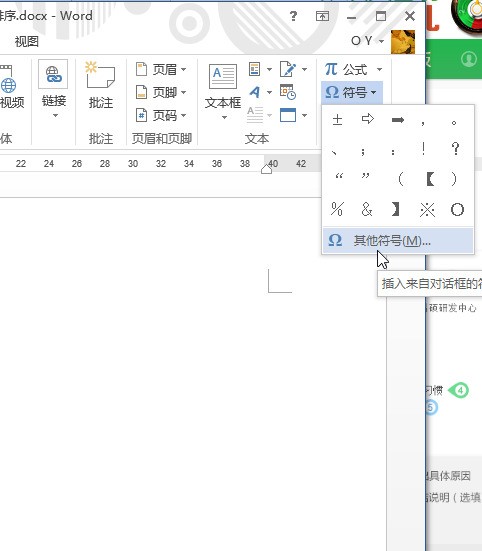This screenshot has width=482, height=551.
Task: Click the user avatar in green browser header
Action: click(468, 59)
